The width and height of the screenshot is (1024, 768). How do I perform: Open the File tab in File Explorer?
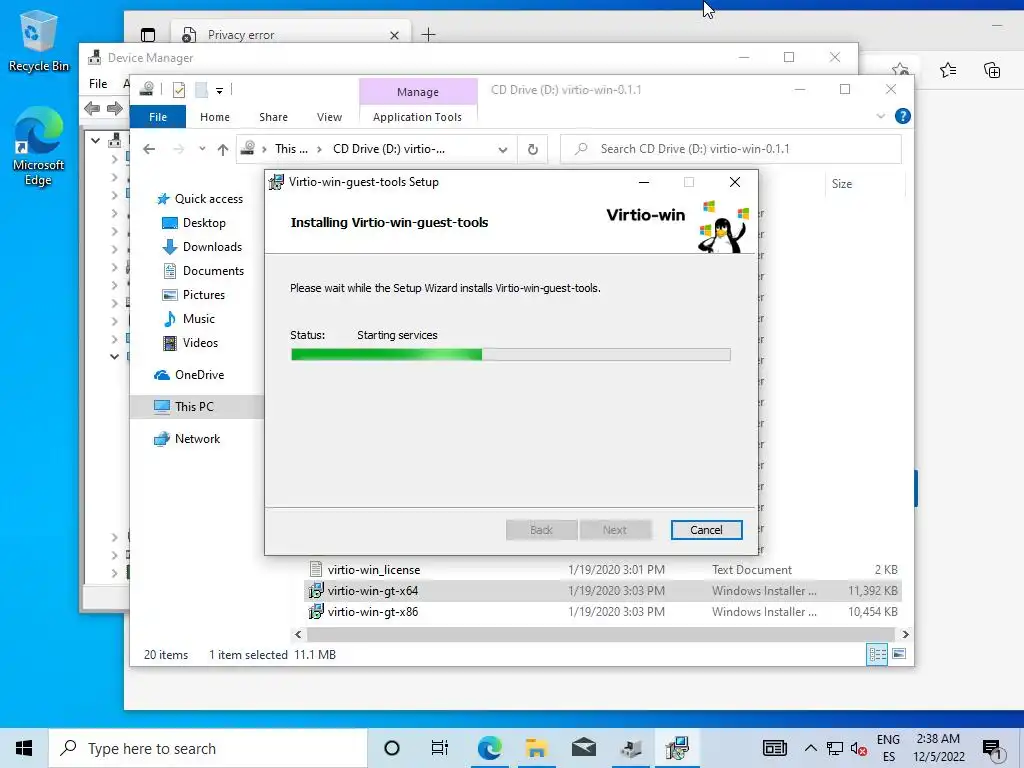tap(158, 117)
